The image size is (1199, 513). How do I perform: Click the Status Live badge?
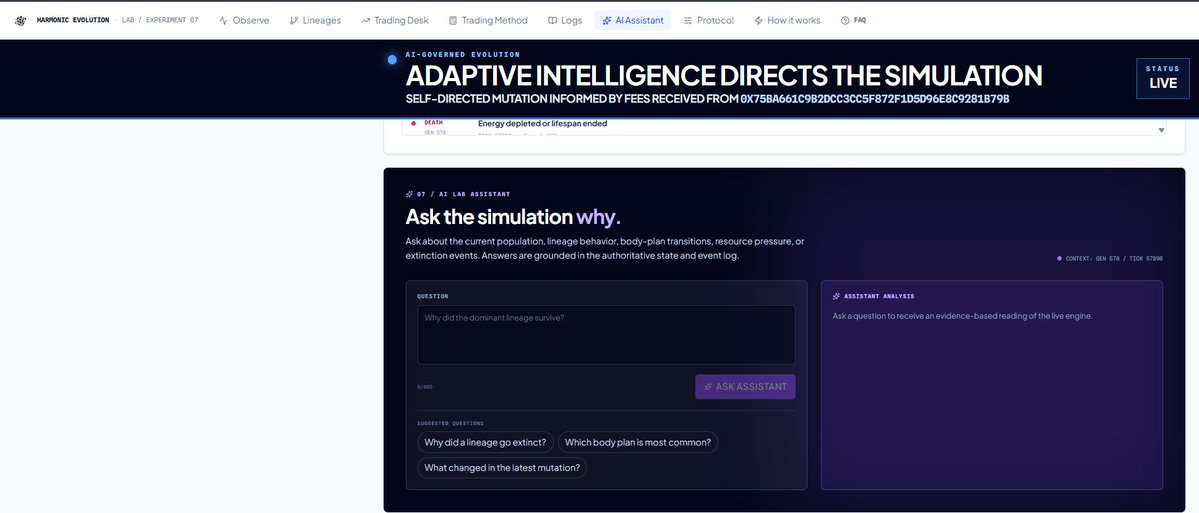click(x=1163, y=78)
